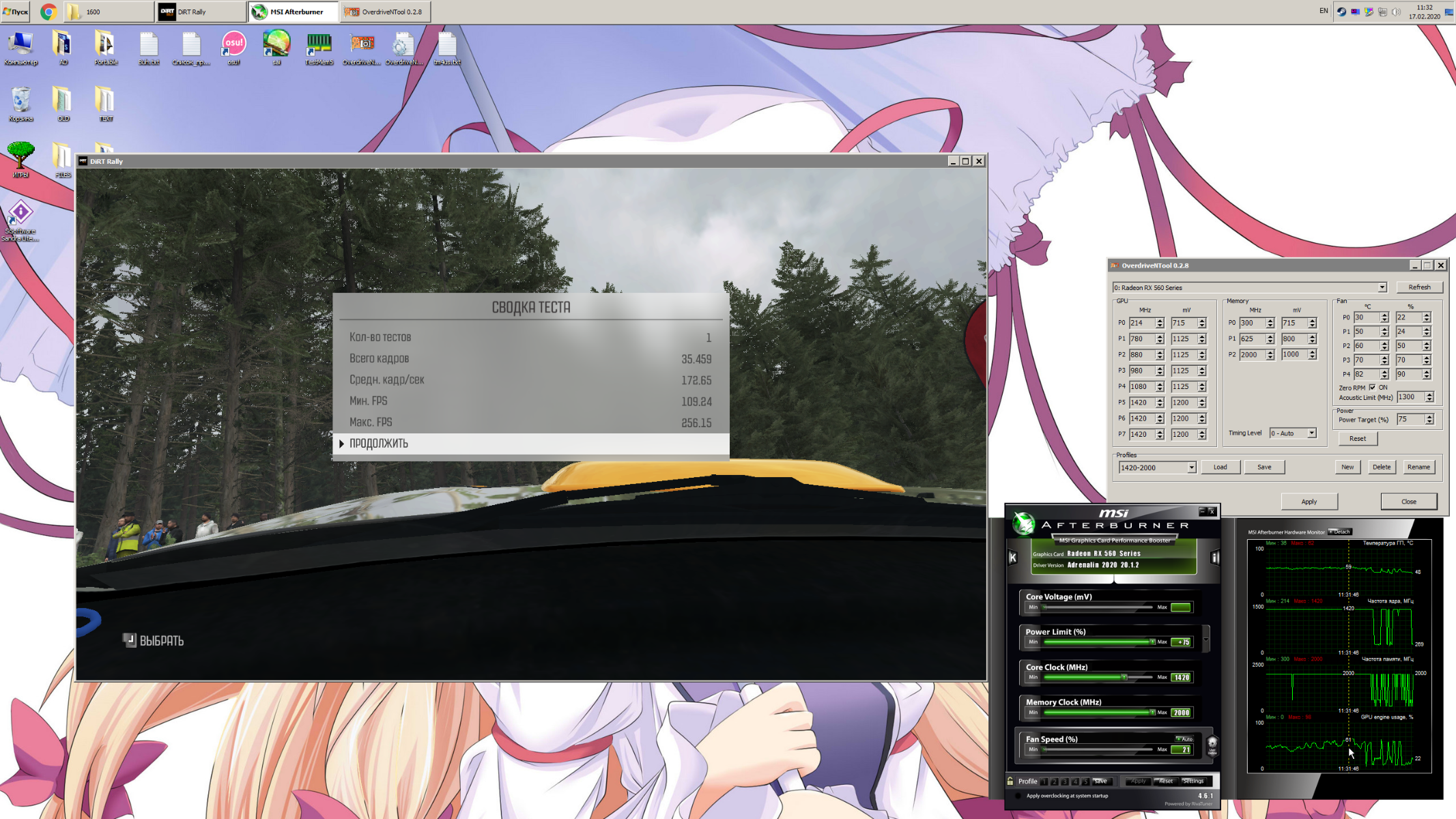This screenshot has height=819, width=1456.
Task: Toggle Zero RPM checkbox in OverdriveNTool
Action: [x=1373, y=387]
